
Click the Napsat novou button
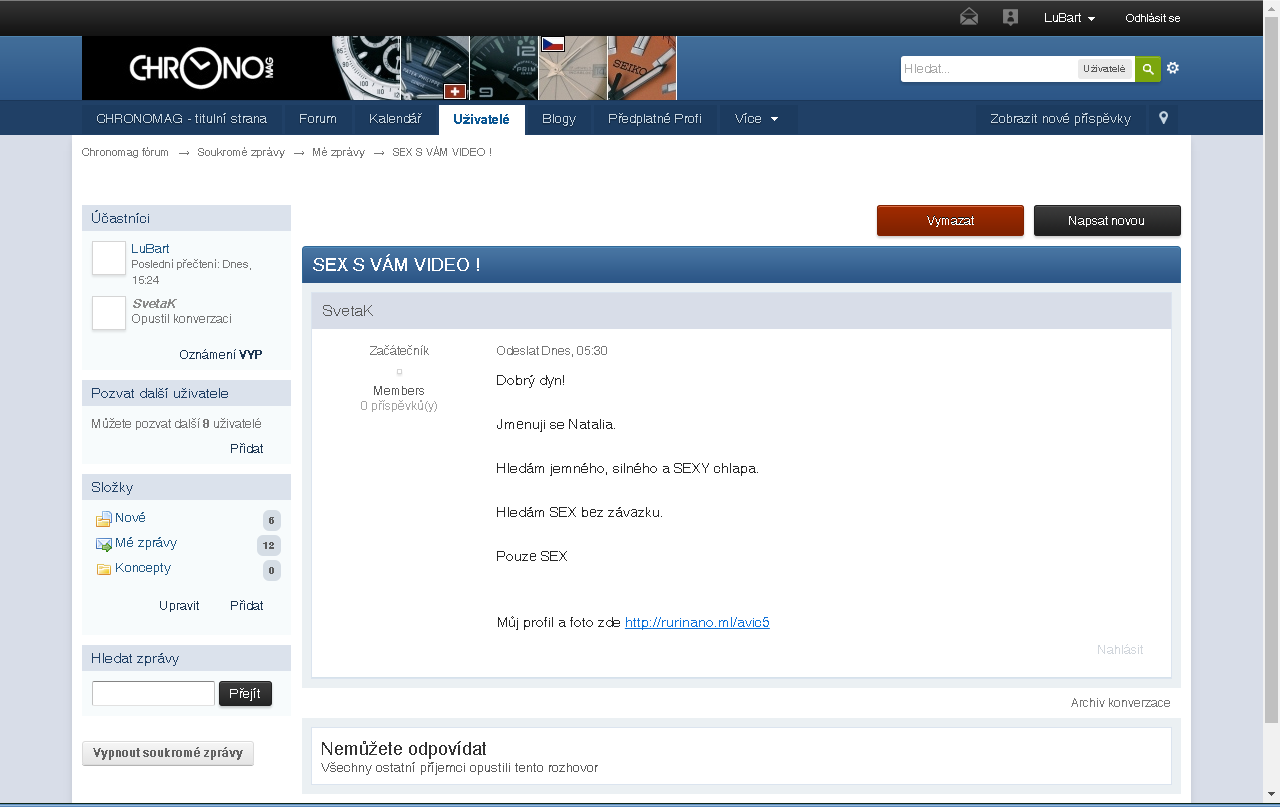(1106, 220)
